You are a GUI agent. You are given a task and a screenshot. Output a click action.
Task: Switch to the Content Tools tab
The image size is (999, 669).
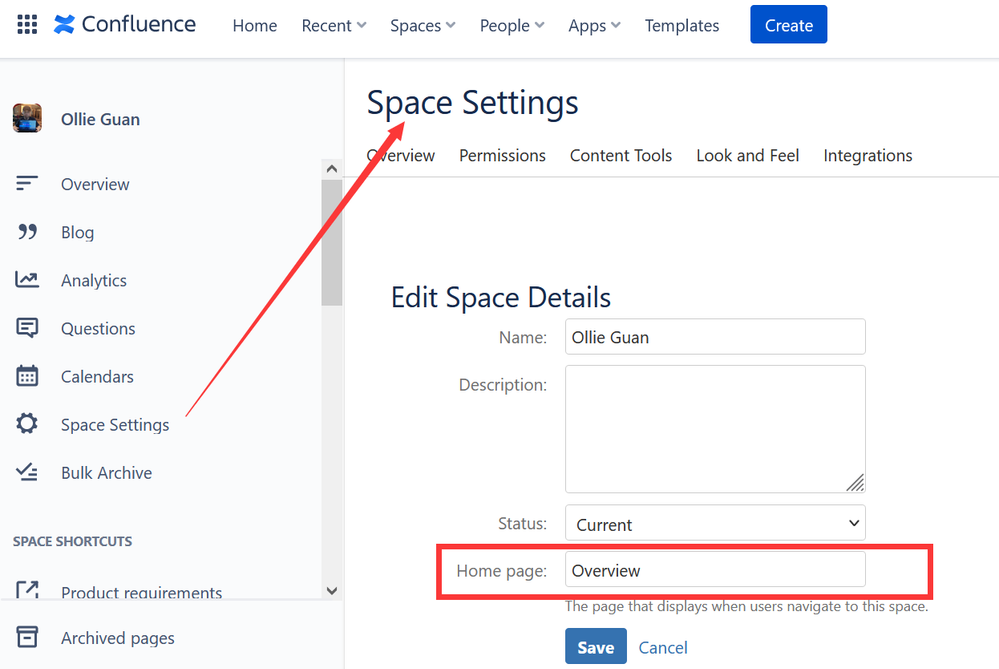pyautogui.click(x=621, y=155)
